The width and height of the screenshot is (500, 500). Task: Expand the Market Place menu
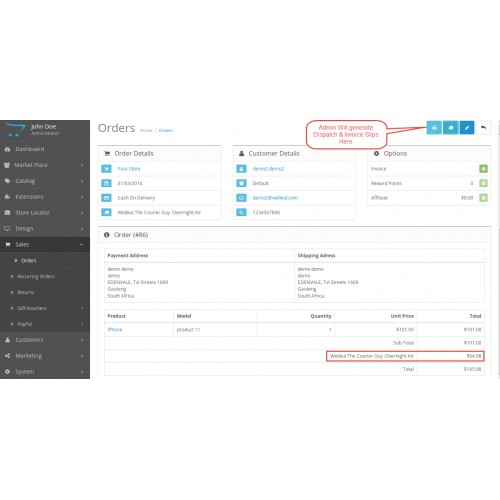45,165
